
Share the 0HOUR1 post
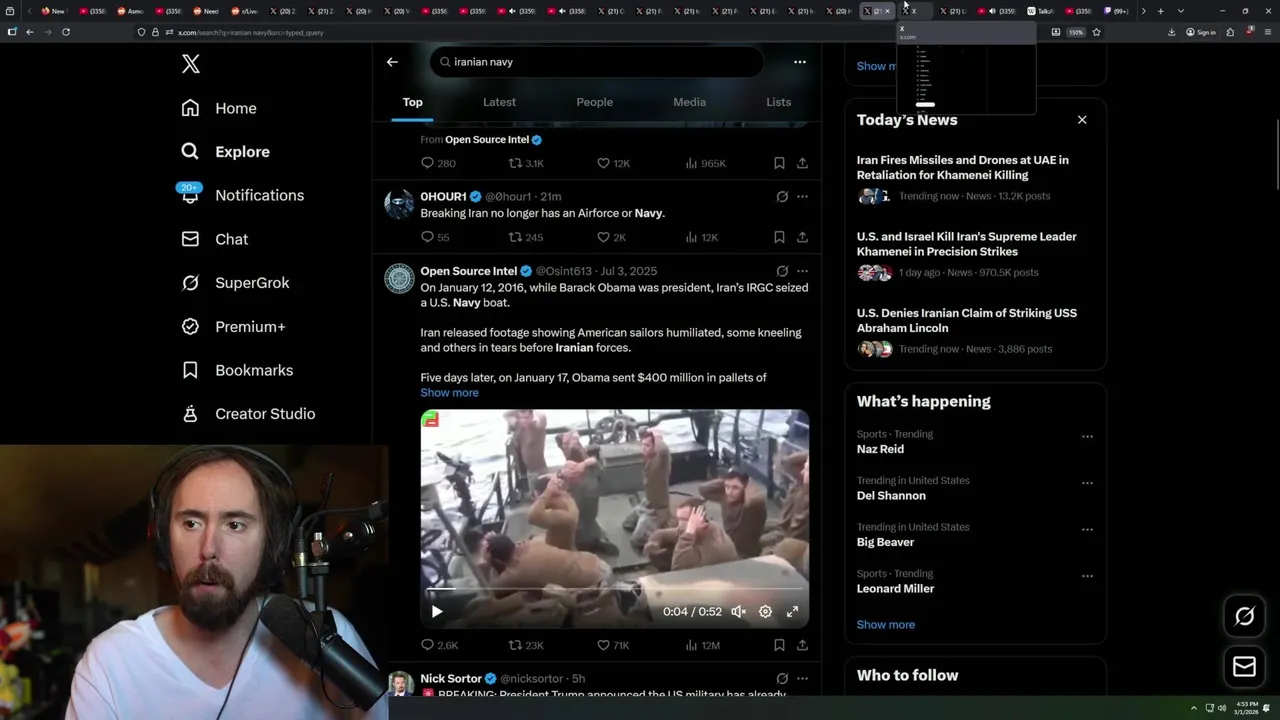pos(802,237)
